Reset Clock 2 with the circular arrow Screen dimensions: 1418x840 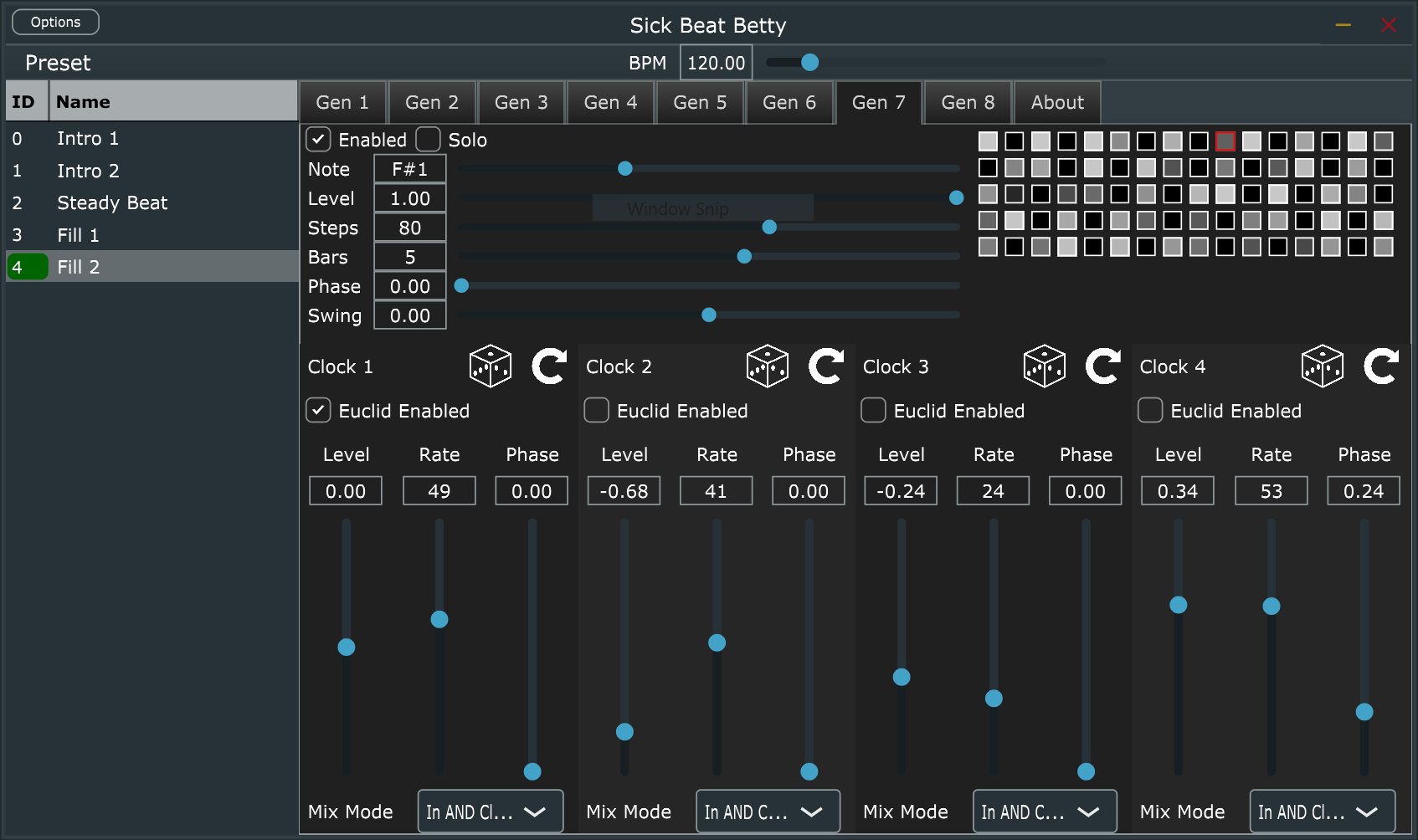pyautogui.click(x=826, y=366)
